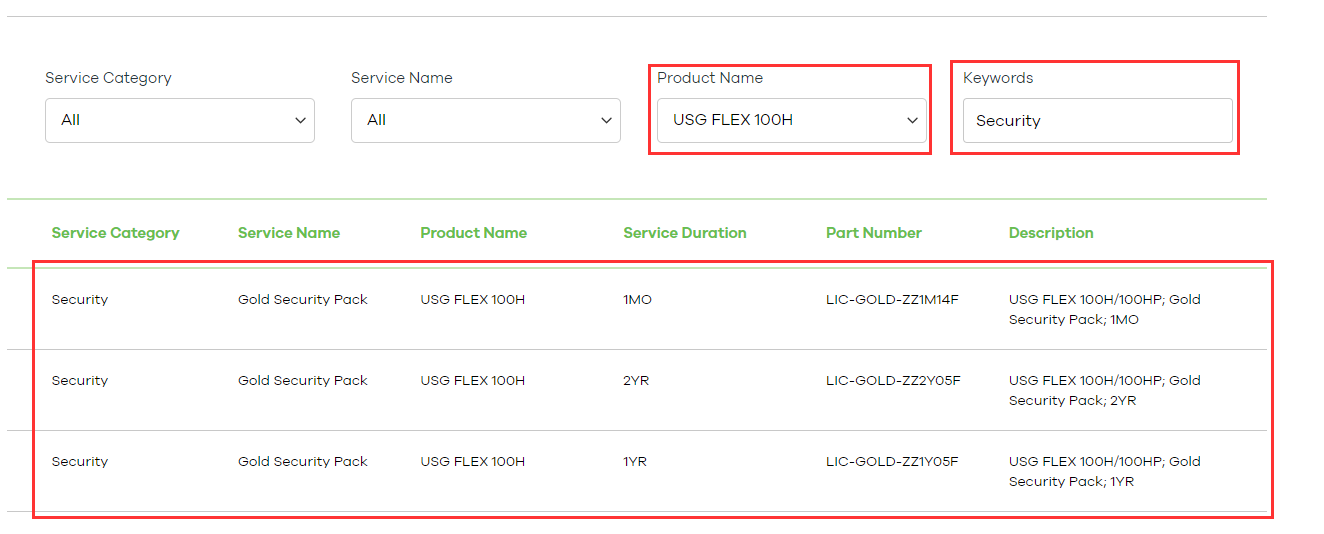Viewport: 1324px width, 534px height.
Task: Expand the Service Name dropdown
Action: [485, 120]
